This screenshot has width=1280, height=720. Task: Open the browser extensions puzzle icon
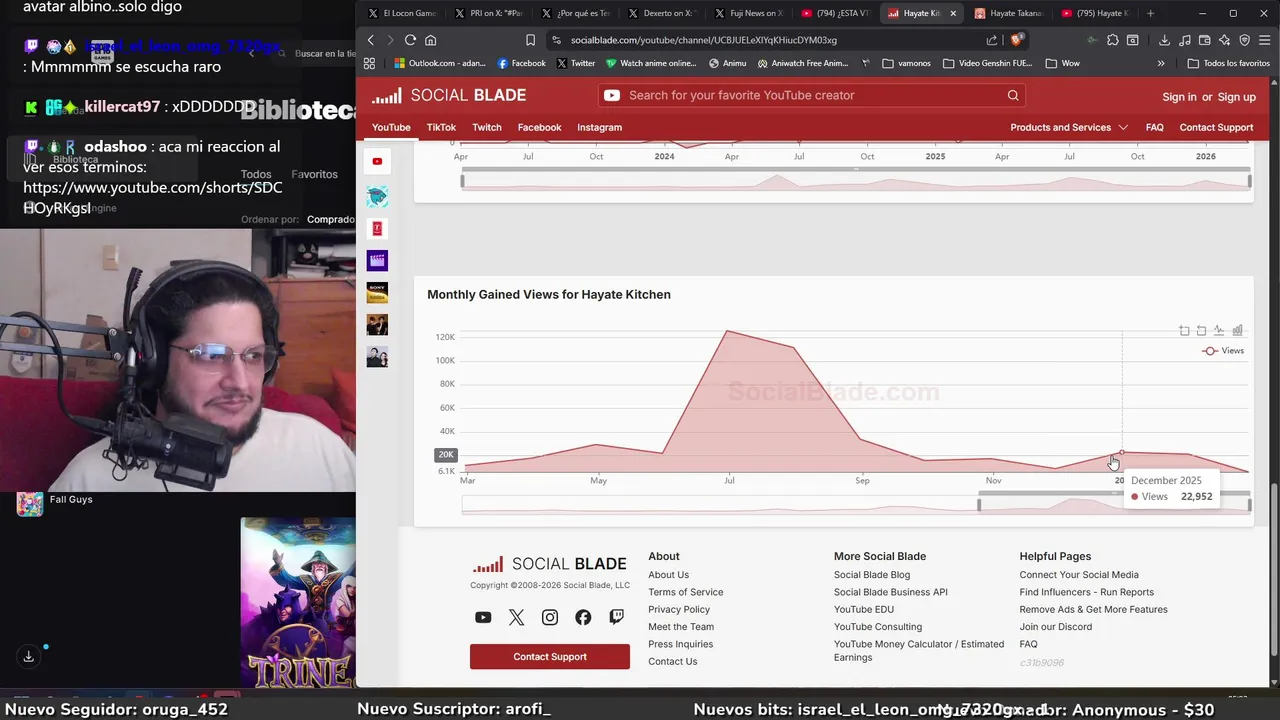click(1112, 40)
